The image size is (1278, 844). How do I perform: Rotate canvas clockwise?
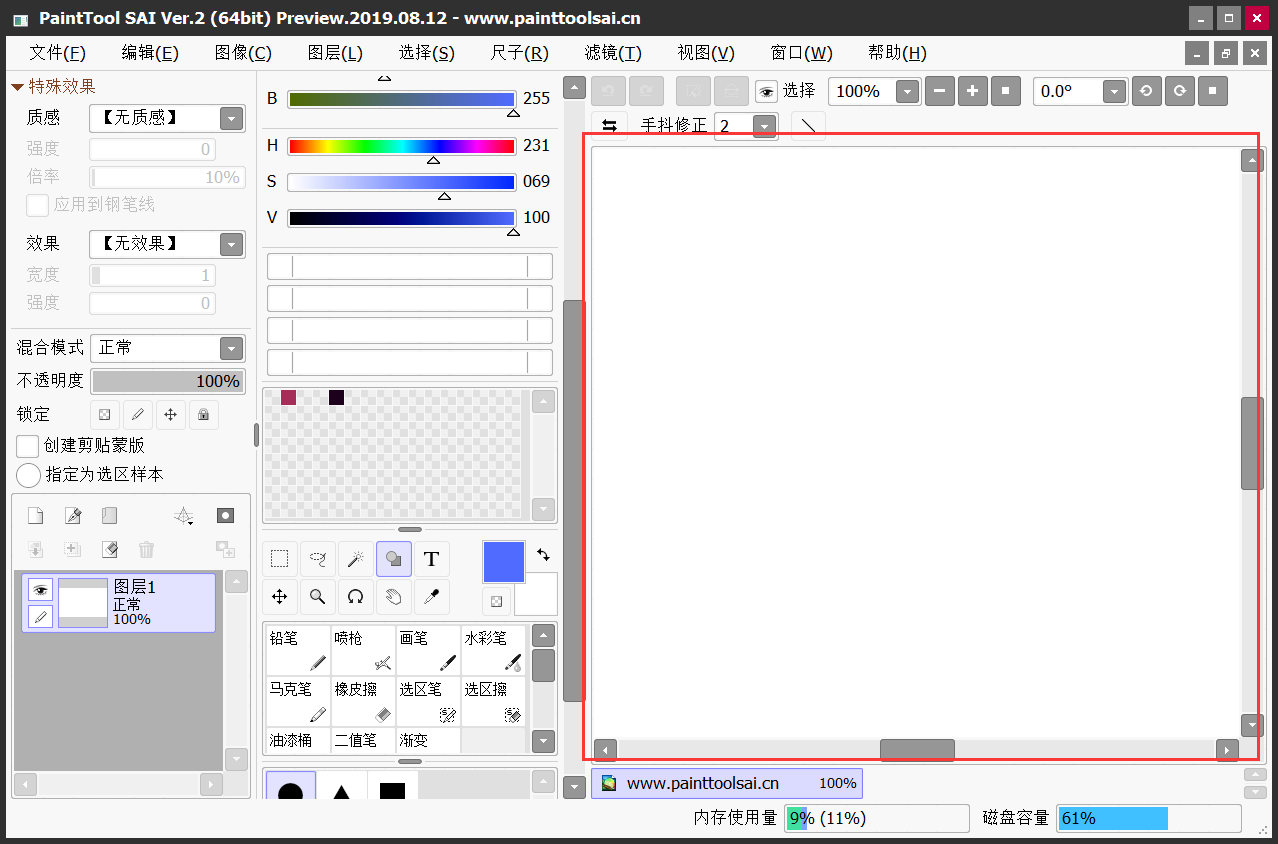click(x=1180, y=91)
